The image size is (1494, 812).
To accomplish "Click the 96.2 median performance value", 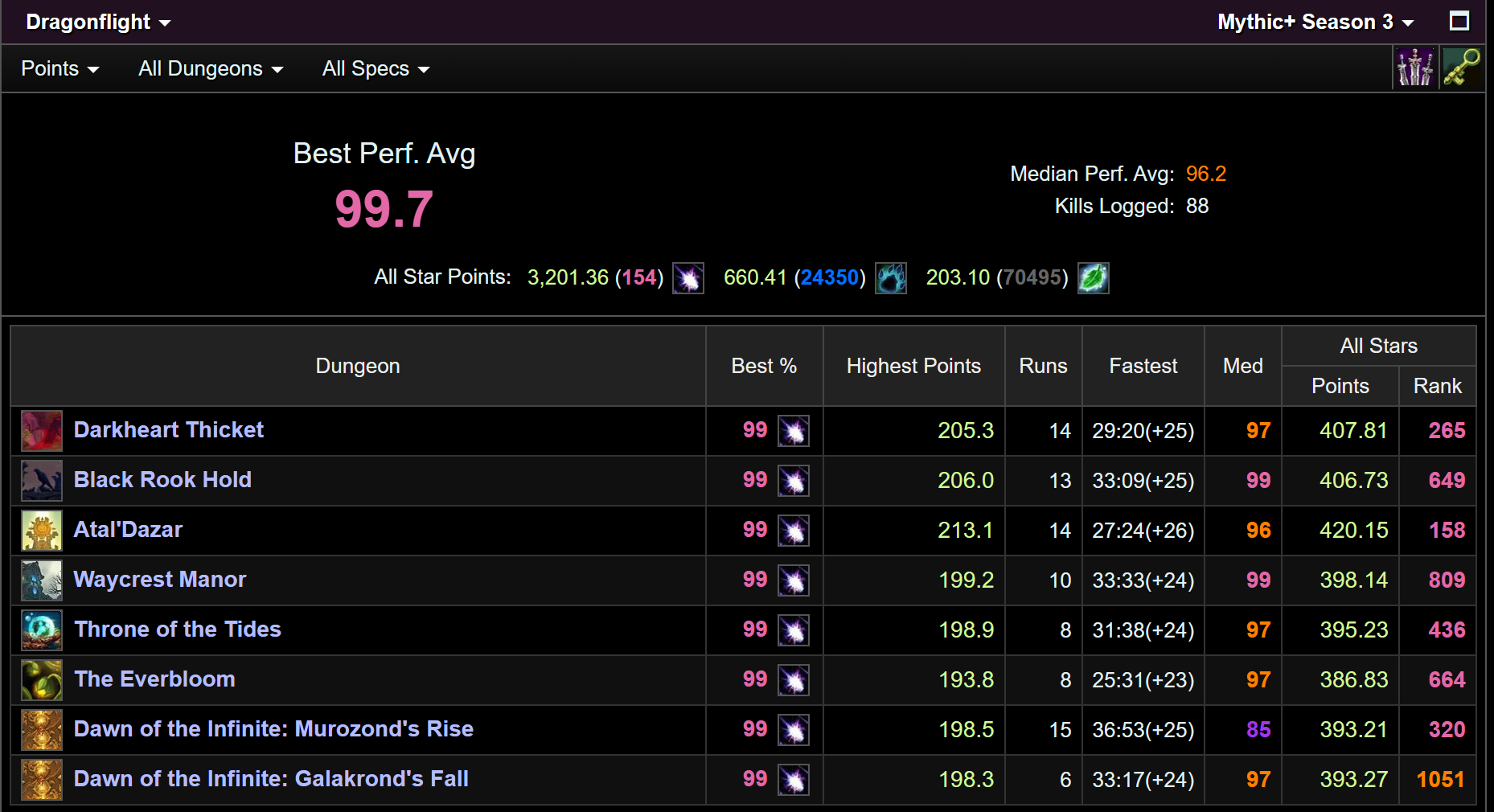I will pos(1206,174).
